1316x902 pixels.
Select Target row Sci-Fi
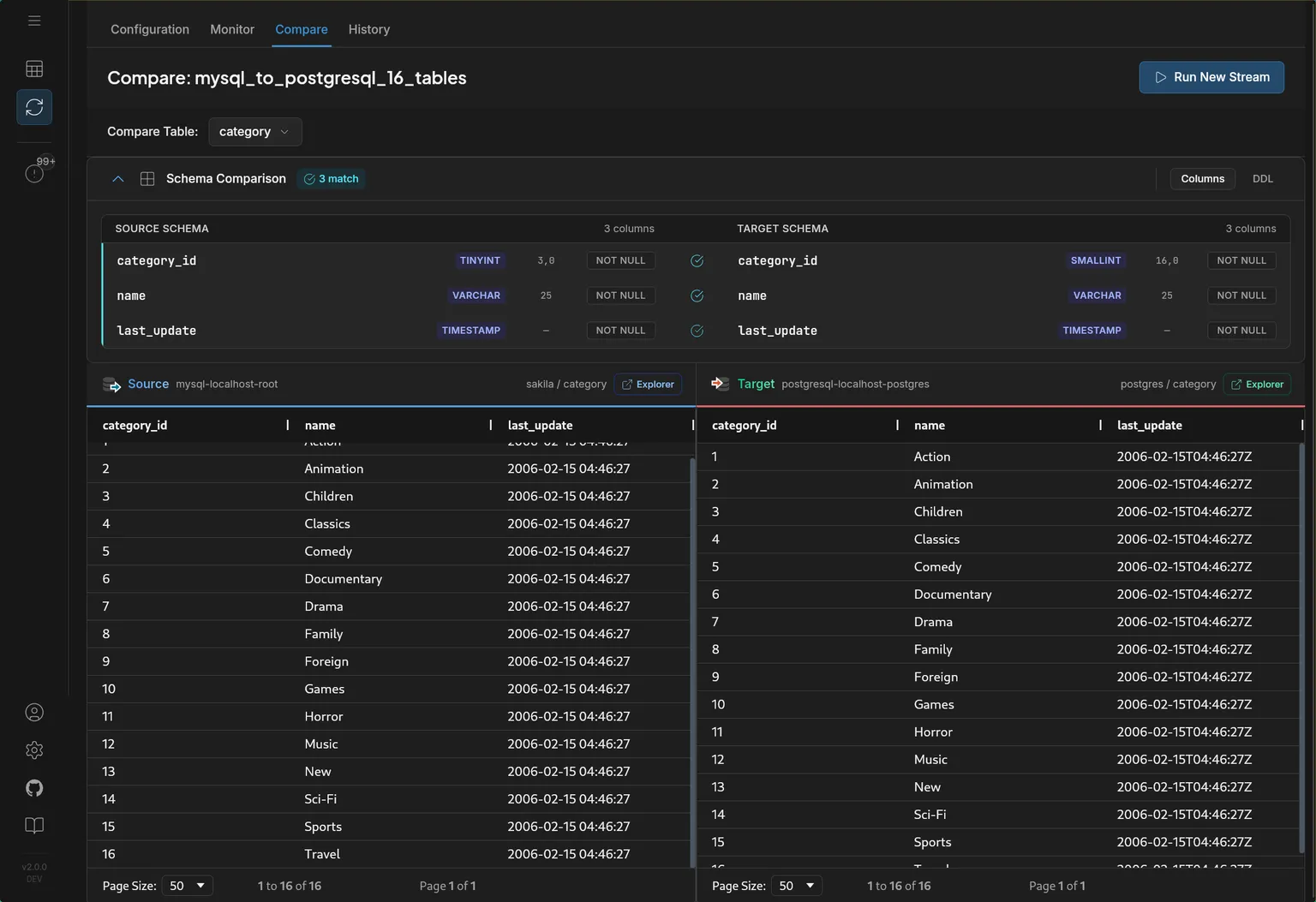(x=999, y=815)
